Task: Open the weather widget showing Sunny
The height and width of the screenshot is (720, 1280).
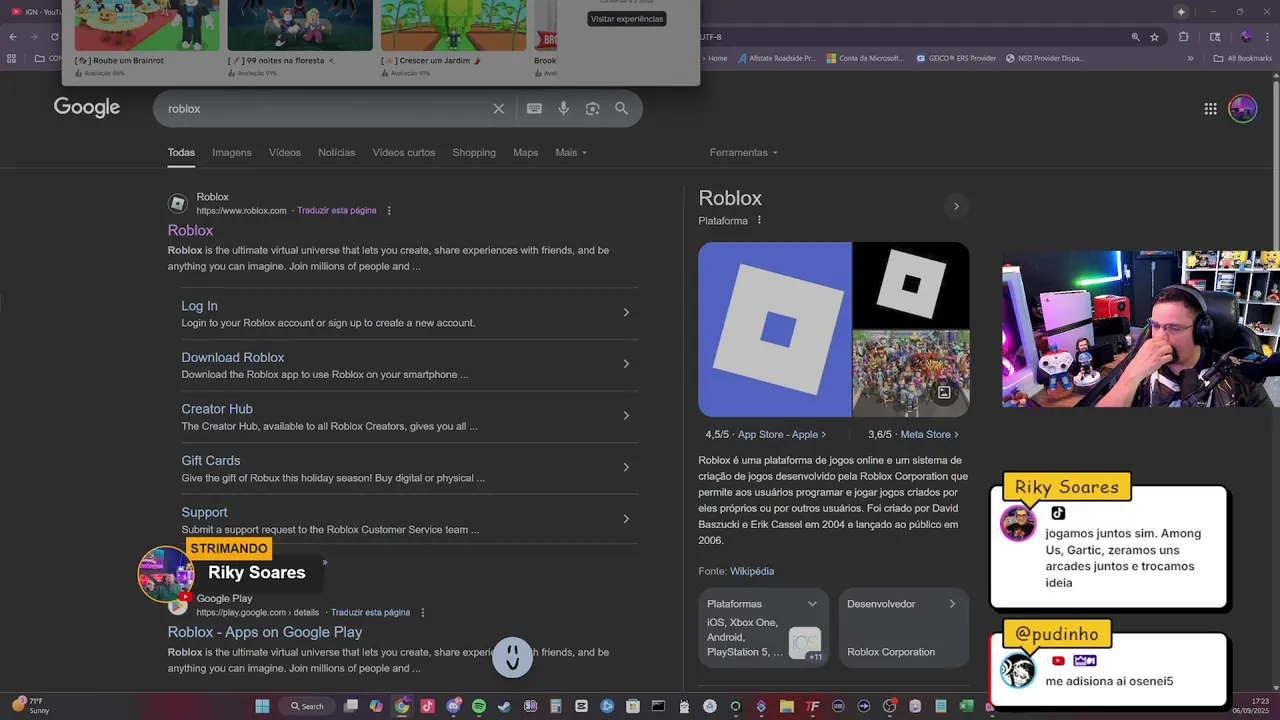Action: (29, 706)
